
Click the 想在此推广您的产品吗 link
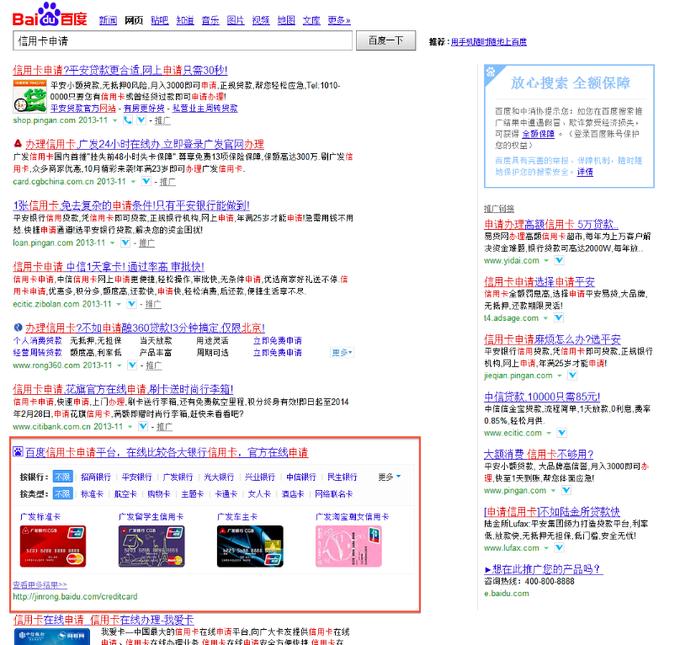pos(543,569)
